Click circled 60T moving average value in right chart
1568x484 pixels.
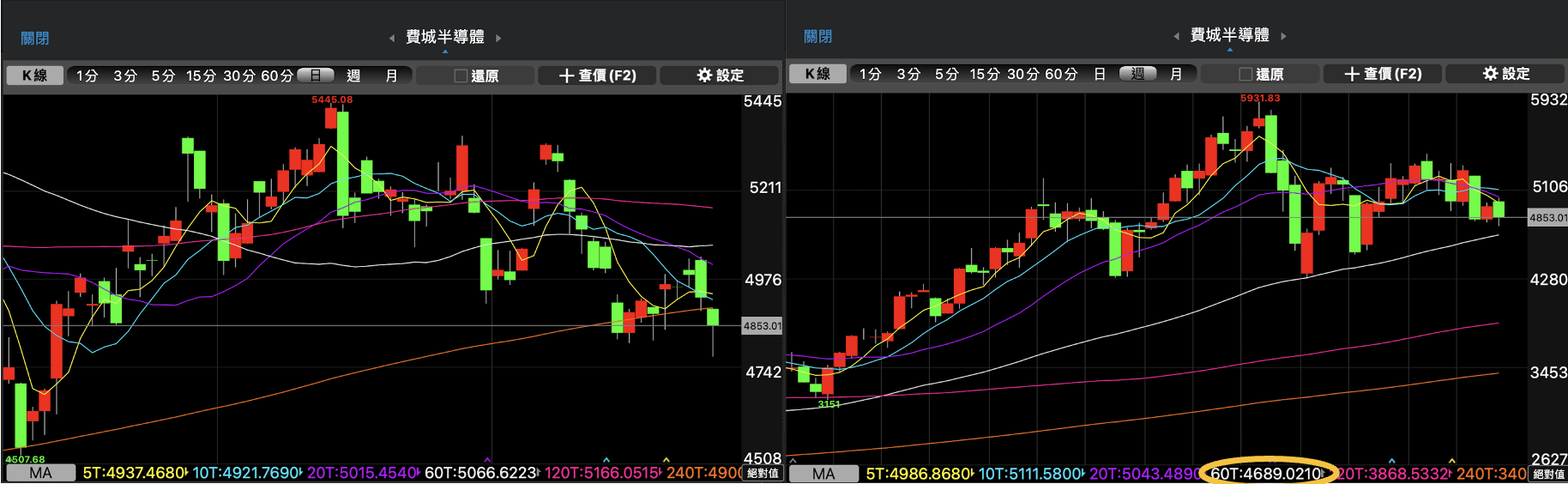(1266, 474)
